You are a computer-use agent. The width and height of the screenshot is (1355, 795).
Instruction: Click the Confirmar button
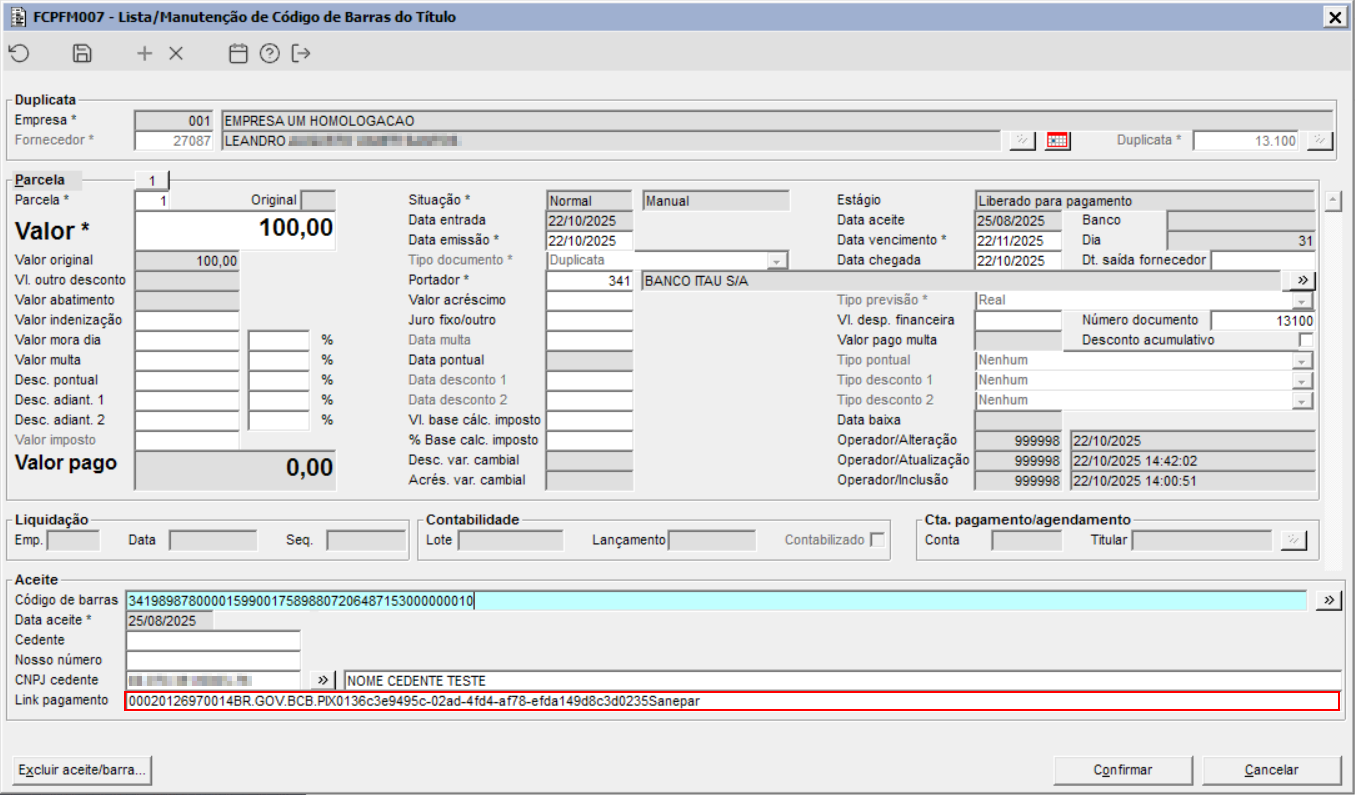point(1123,770)
